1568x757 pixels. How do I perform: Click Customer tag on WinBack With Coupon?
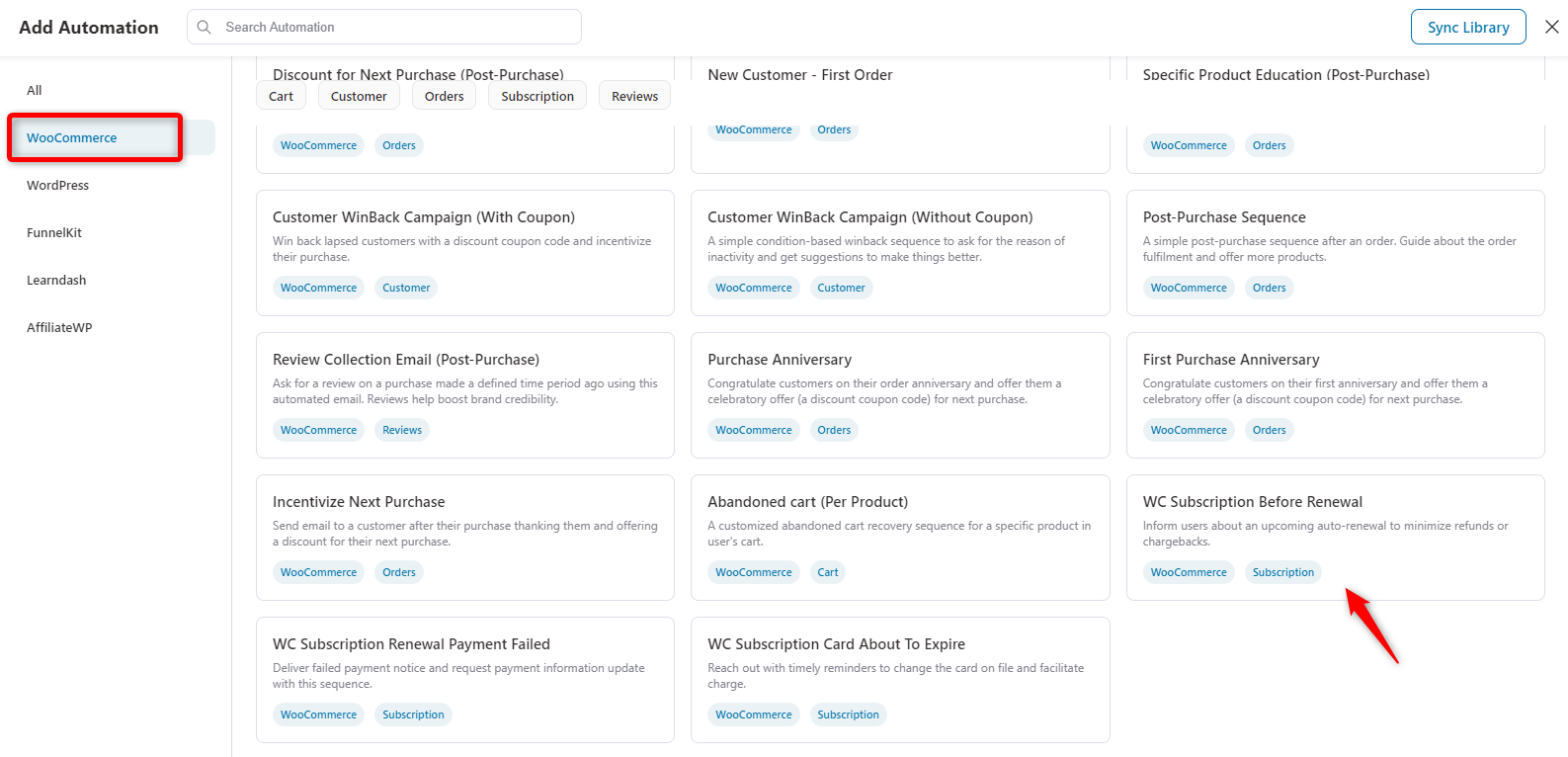406,288
